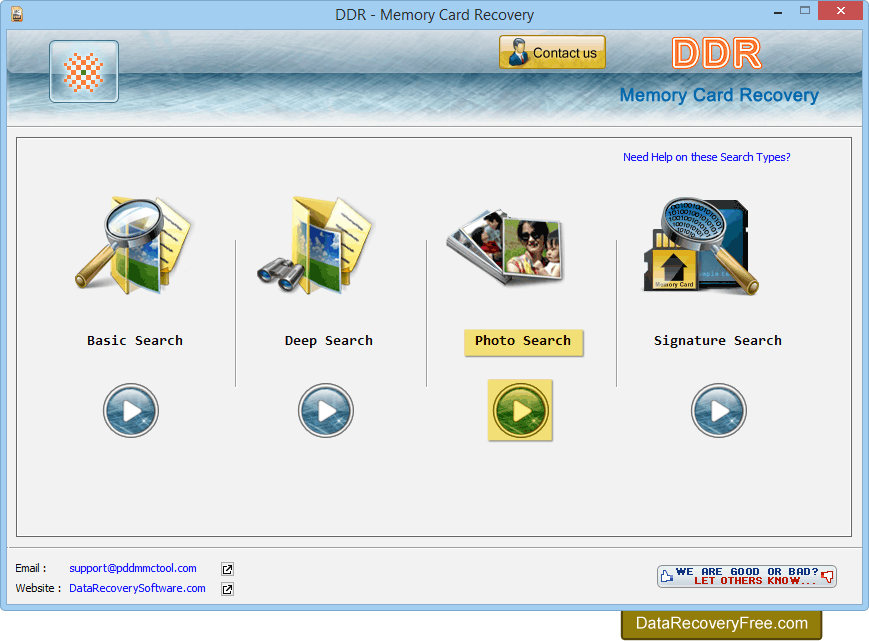Click the orange dotted logo tile in header
Screen dimensions: 869x641
[84, 71]
